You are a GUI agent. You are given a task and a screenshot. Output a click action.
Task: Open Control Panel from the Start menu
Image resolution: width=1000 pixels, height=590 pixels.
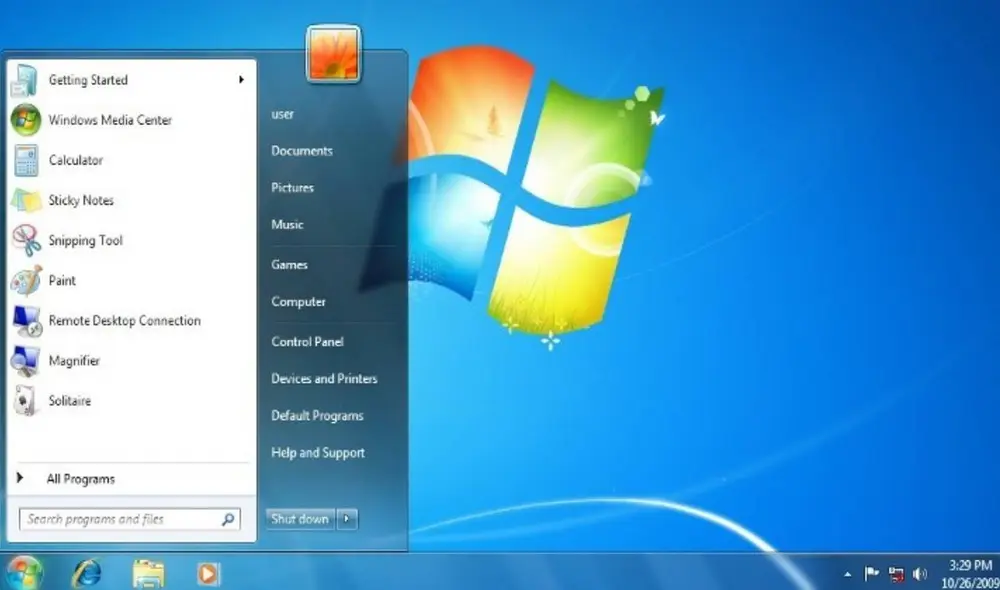tap(307, 341)
